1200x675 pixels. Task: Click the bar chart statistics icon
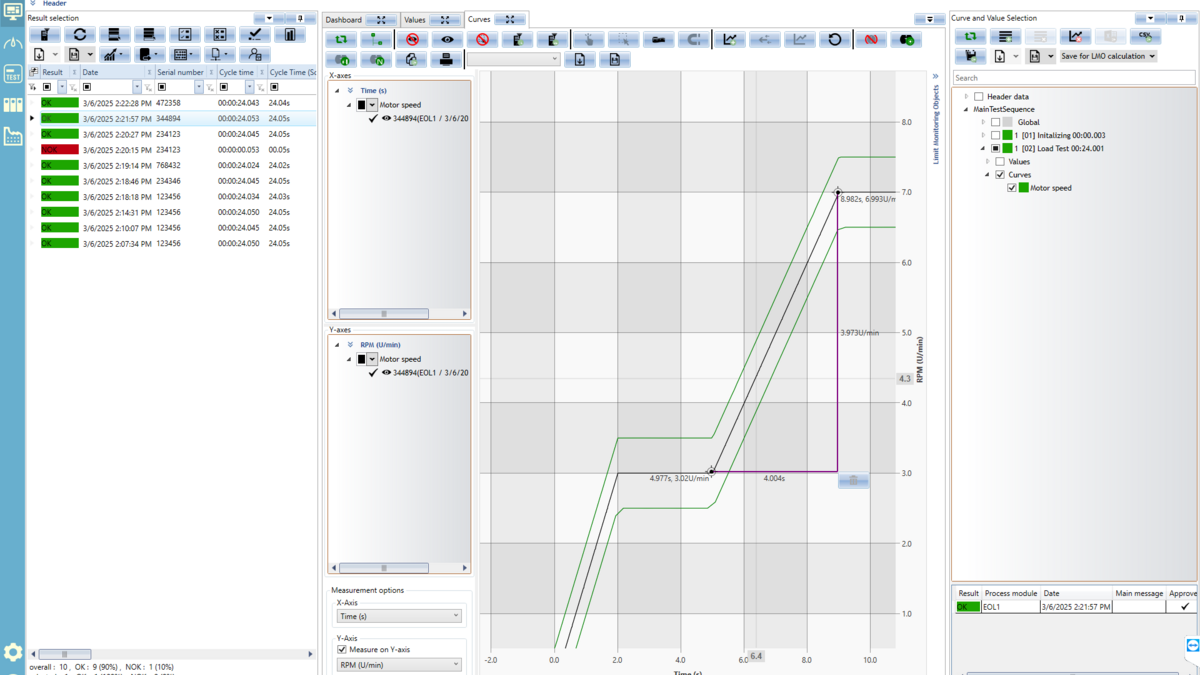point(289,35)
